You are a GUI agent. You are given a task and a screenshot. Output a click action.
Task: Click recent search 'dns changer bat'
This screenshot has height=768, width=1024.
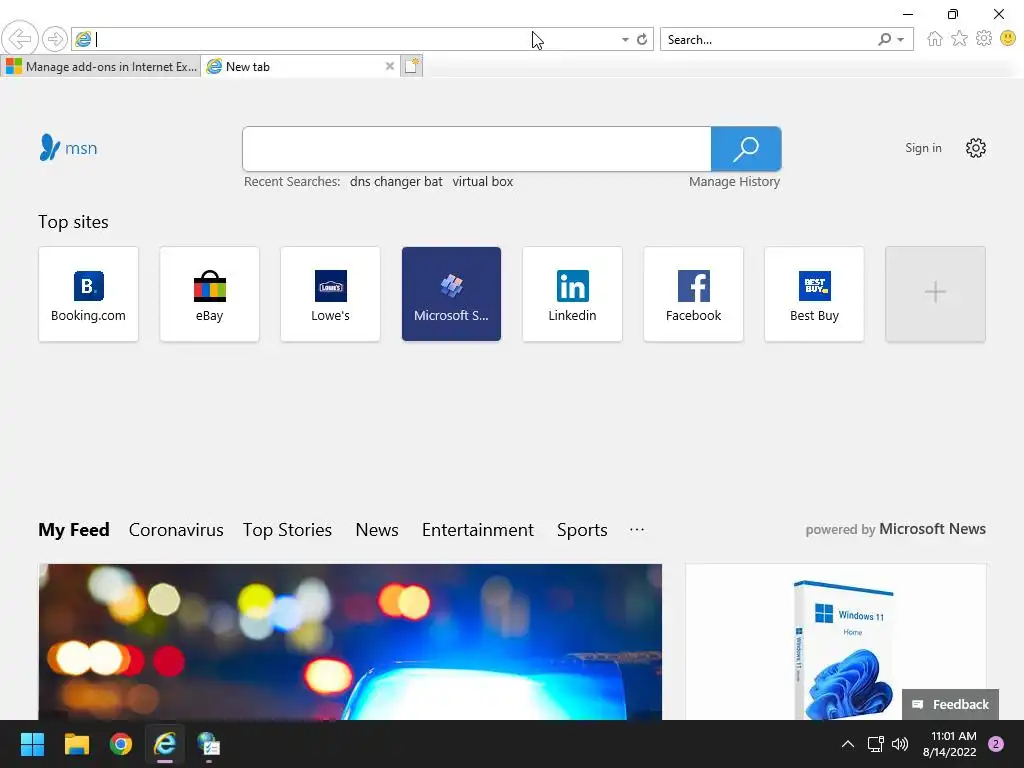[x=396, y=182]
